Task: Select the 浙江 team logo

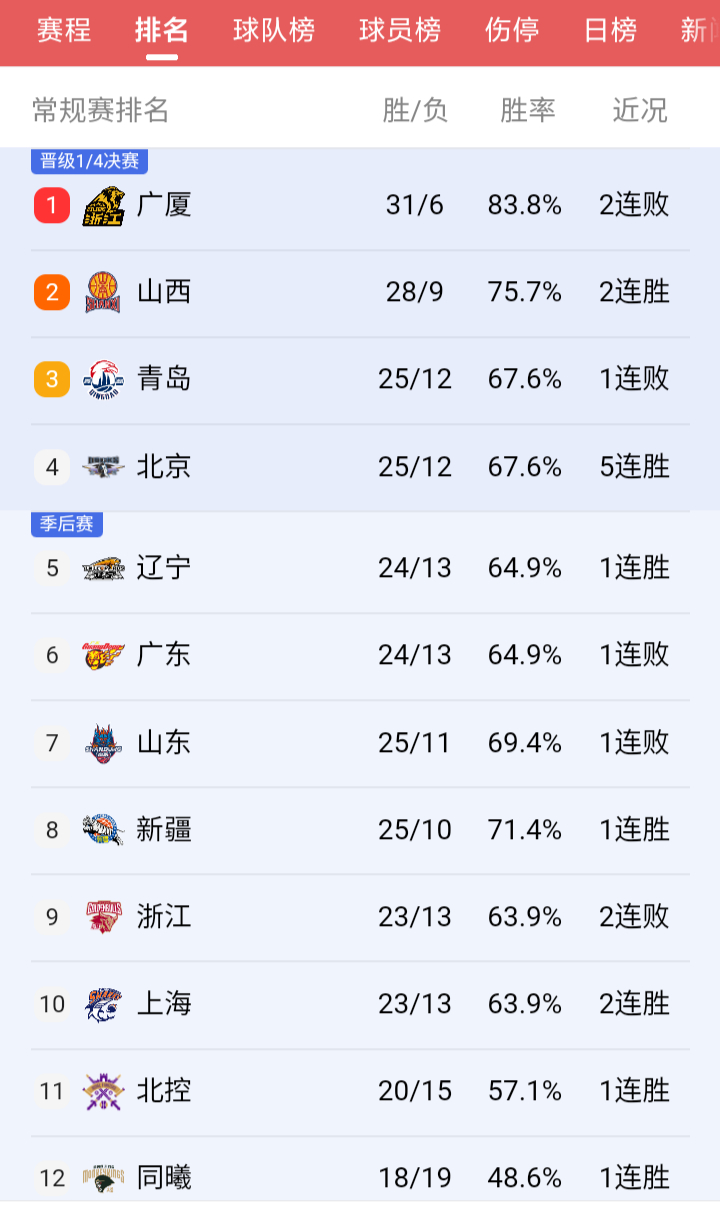Action: [x=104, y=917]
